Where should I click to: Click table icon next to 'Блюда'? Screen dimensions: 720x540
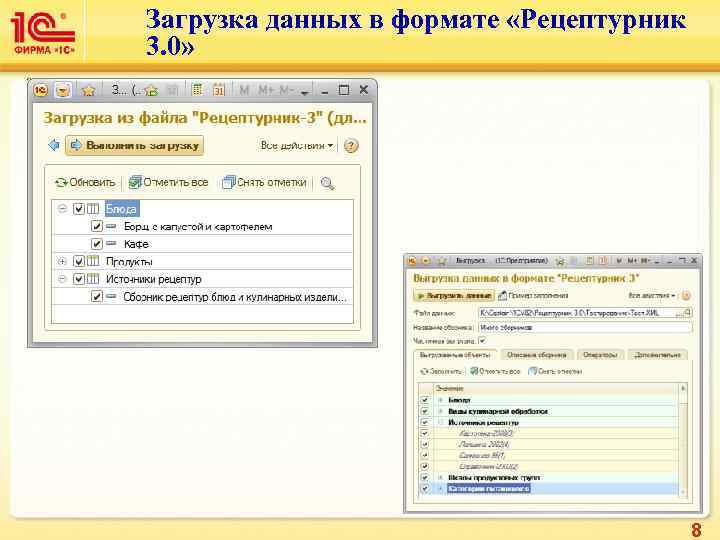tap(93, 209)
